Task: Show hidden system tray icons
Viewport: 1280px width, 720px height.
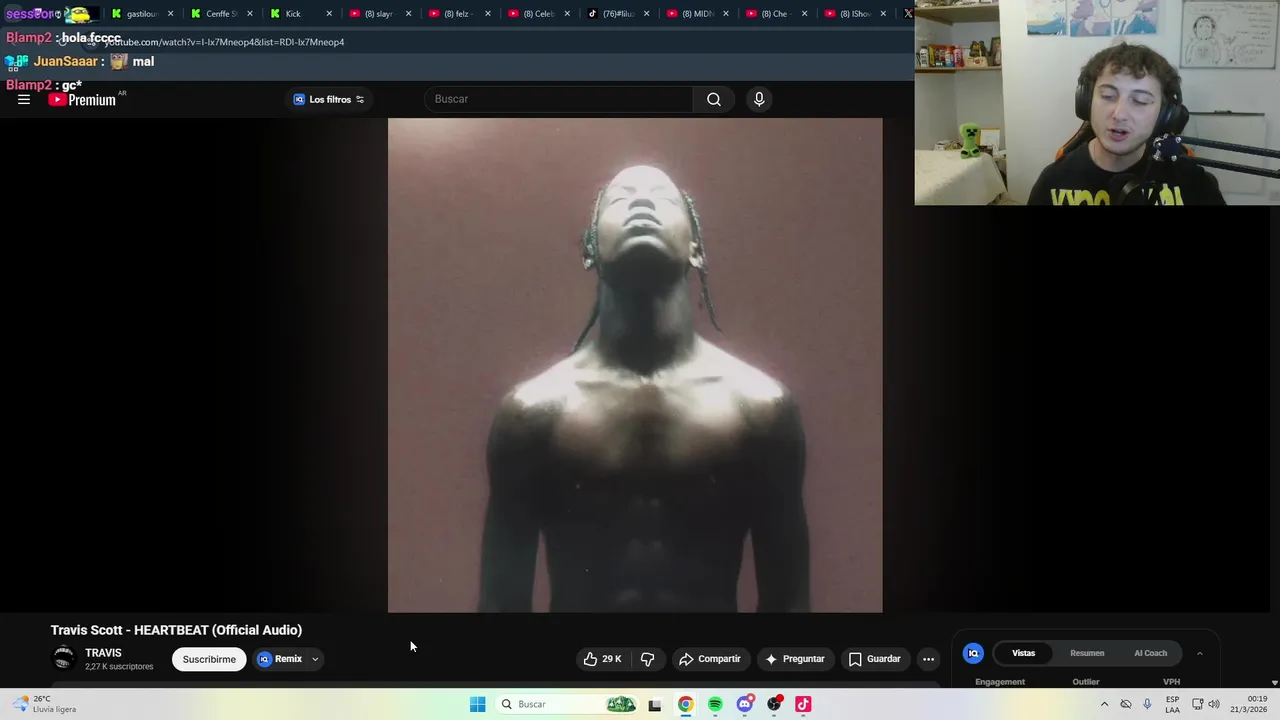Action: [1104, 704]
